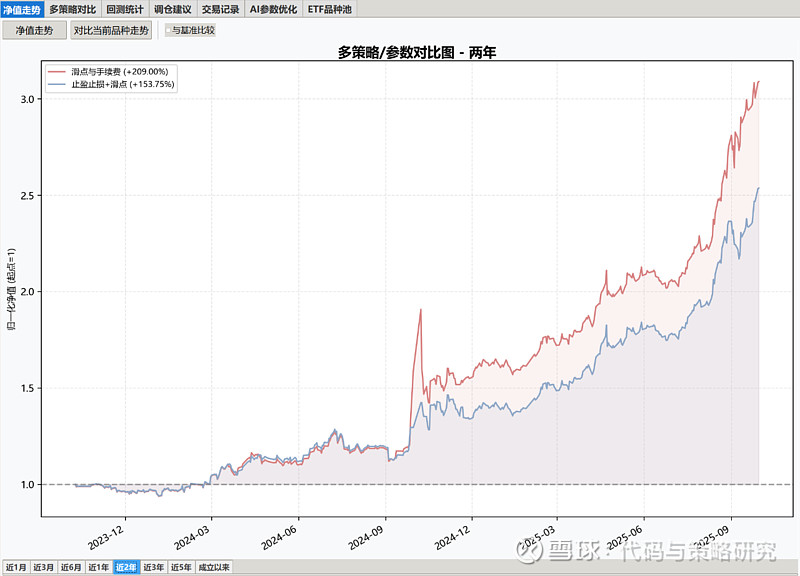Switch to AI参数优化 tab
800x576 pixels.
tap(273, 9)
